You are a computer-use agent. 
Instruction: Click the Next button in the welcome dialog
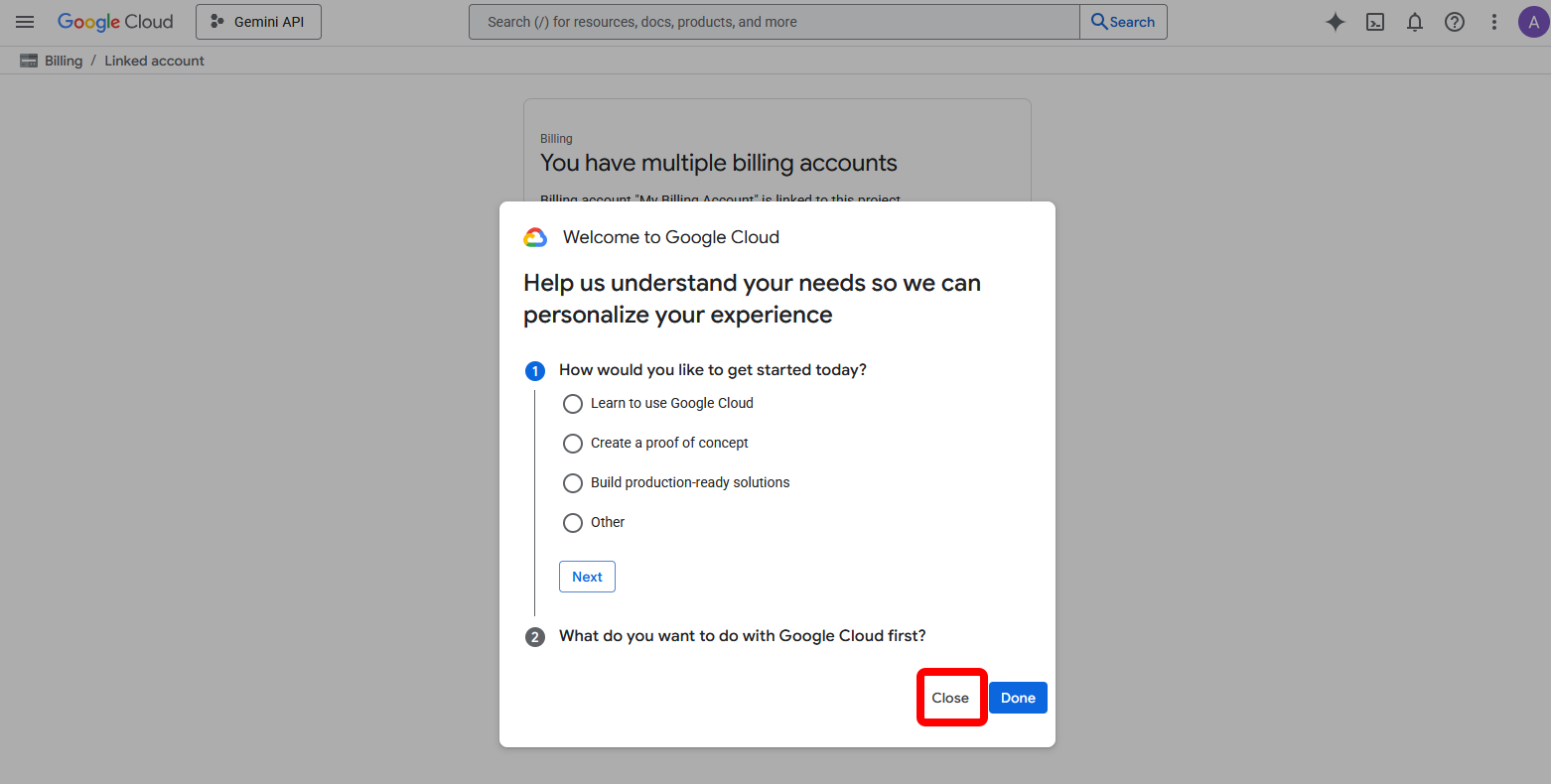coord(587,577)
